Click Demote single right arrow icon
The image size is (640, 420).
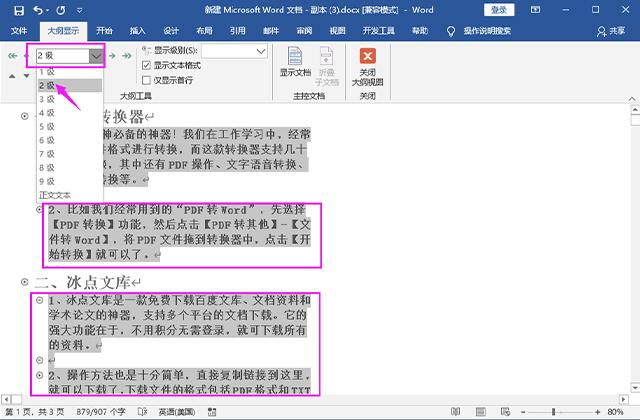pyautogui.click(x=112, y=56)
